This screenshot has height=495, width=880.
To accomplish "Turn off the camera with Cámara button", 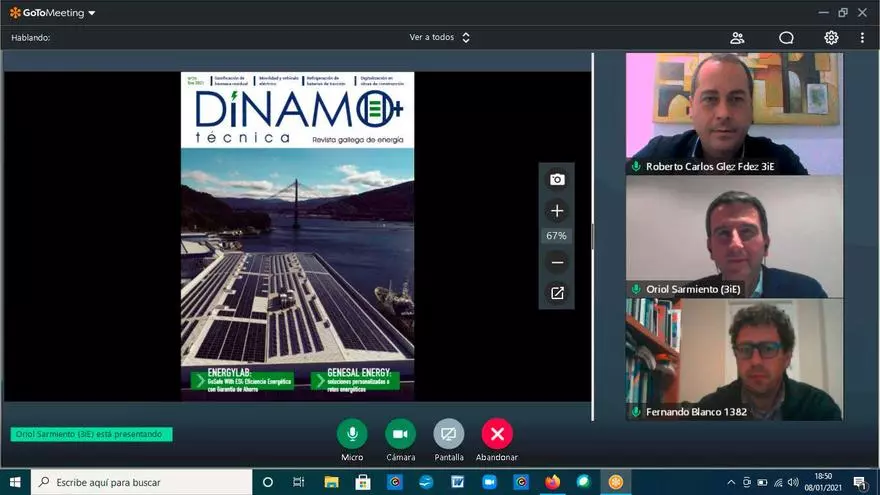I will tap(400, 434).
